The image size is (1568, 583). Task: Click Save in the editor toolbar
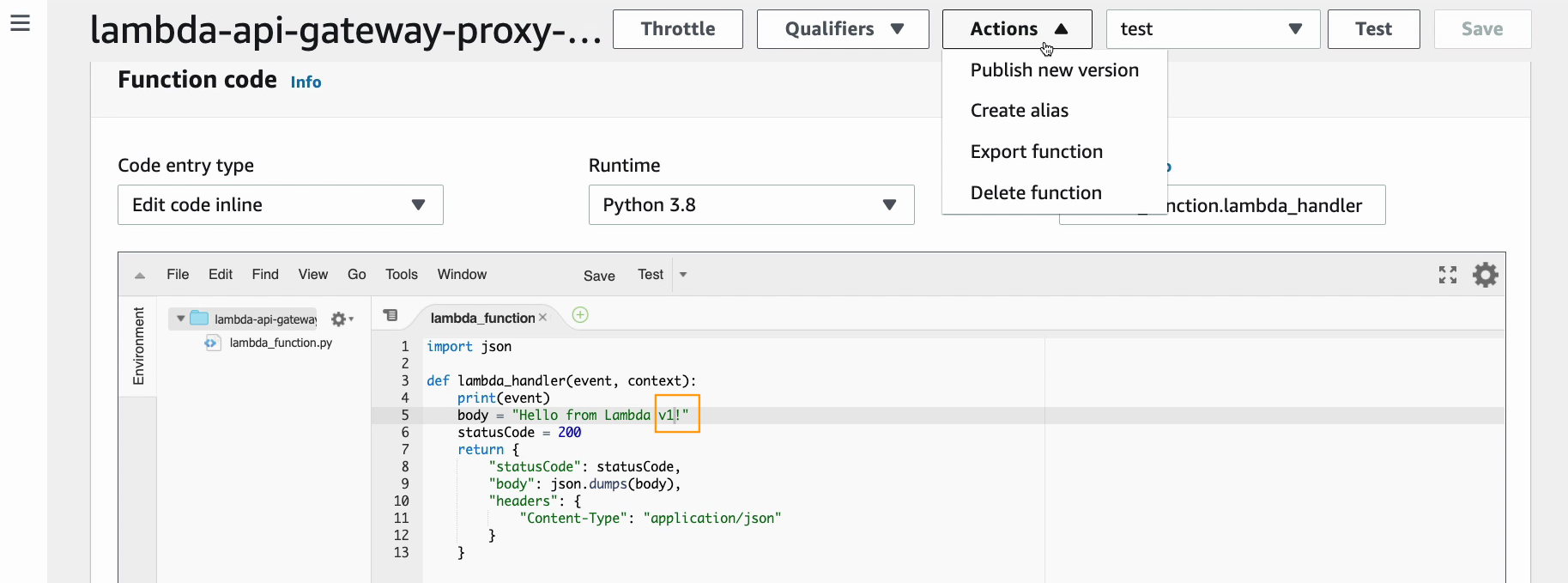point(599,276)
